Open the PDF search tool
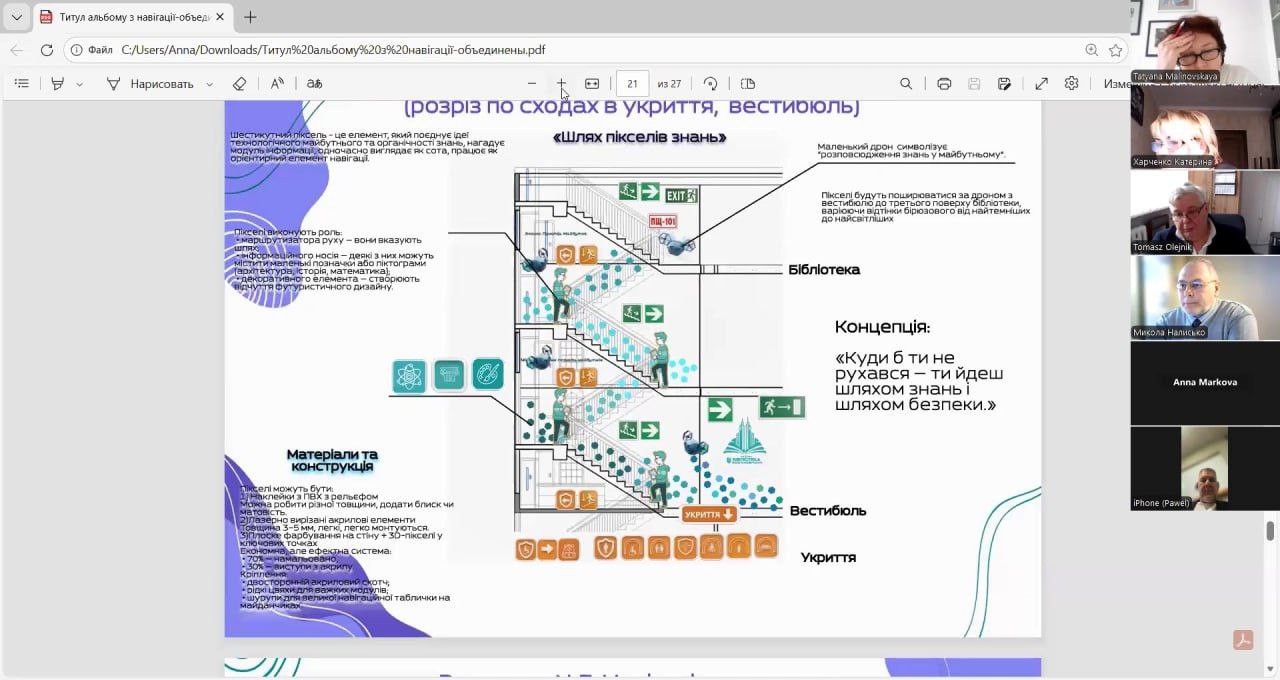Screen dimensions: 1280x680 [906, 84]
